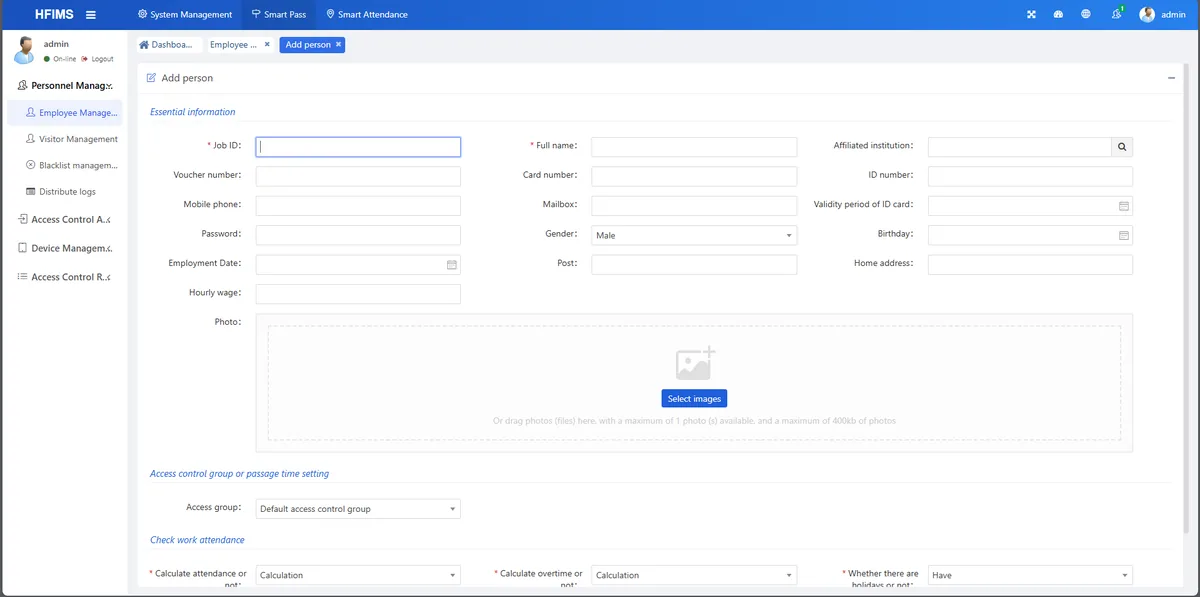The height and width of the screenshot is (597, 1200).
Task: Expand Access Control R. section in sidebar
Action: tap(65, 277)
